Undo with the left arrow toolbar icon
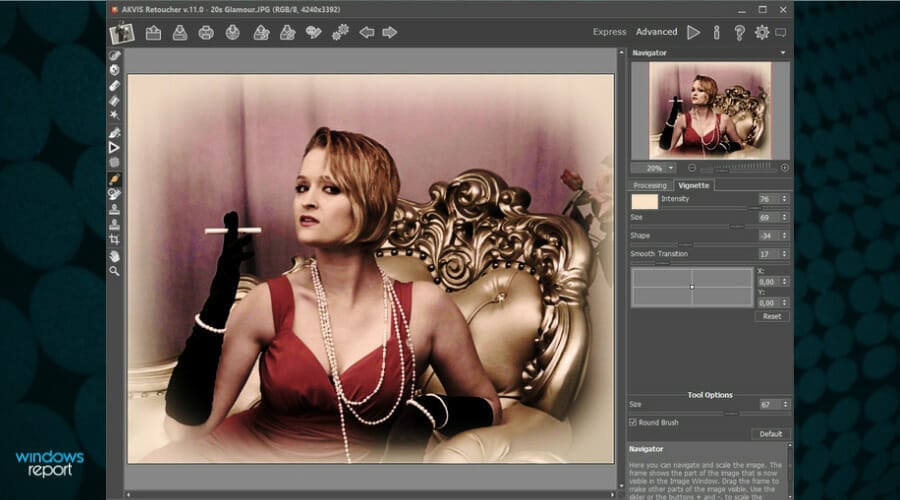 367,32
